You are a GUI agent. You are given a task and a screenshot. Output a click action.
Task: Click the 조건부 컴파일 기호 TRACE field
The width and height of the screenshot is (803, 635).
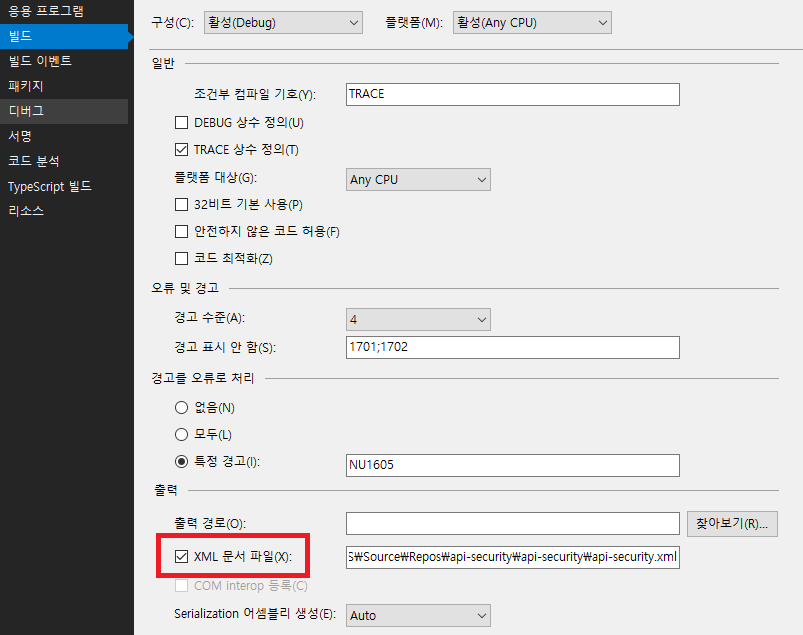(513, 94)
